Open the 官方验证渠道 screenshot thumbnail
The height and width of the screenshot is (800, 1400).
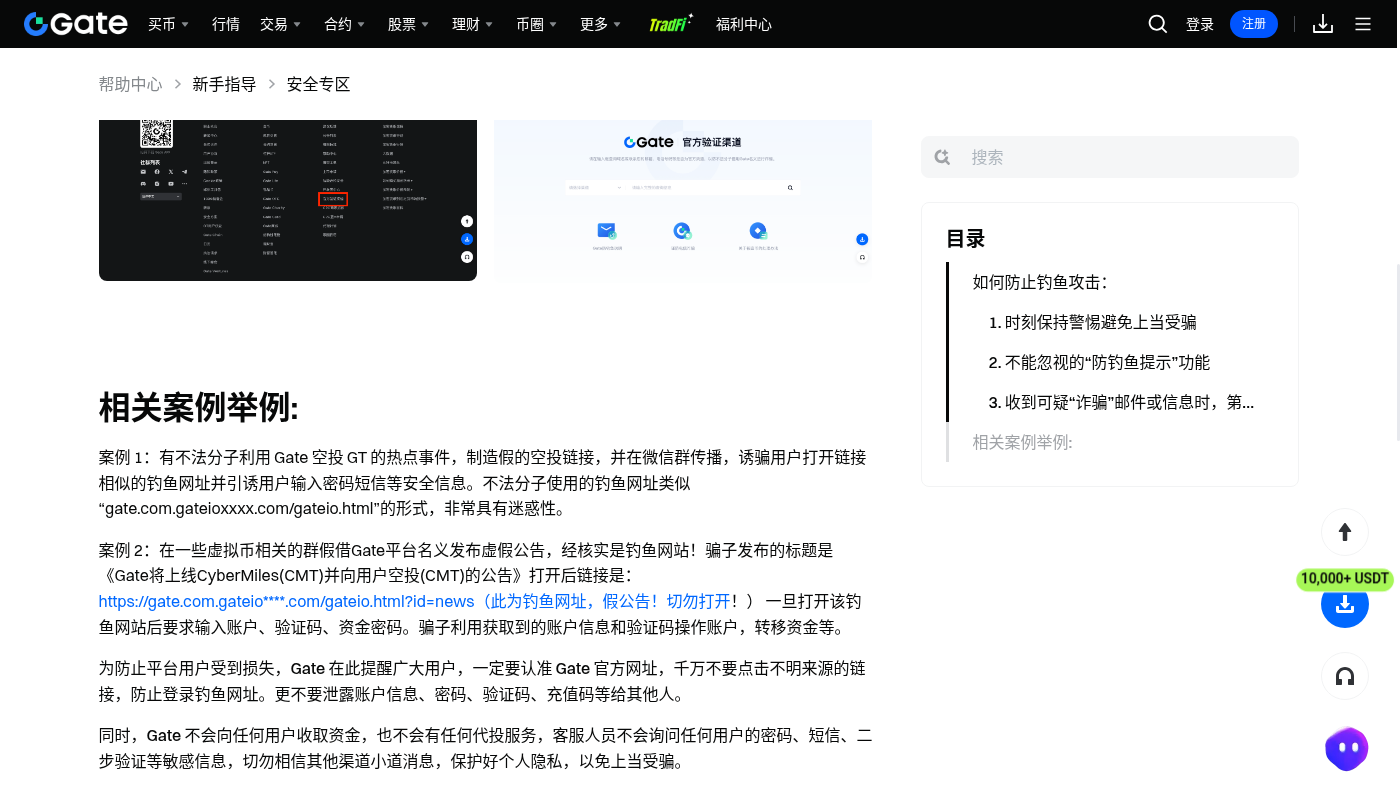coord(683,198)
